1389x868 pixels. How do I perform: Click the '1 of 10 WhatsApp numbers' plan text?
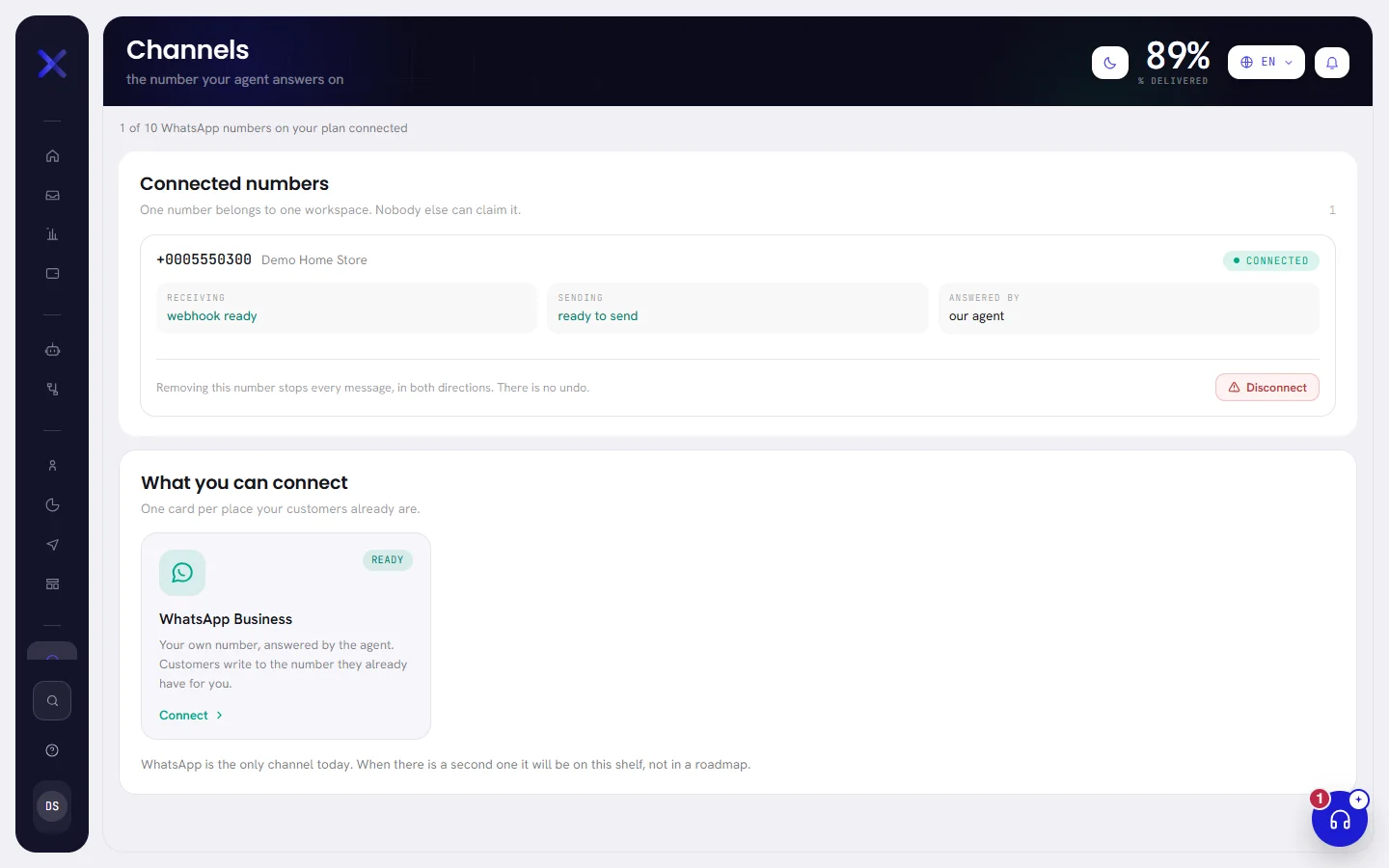pos(263,128)
